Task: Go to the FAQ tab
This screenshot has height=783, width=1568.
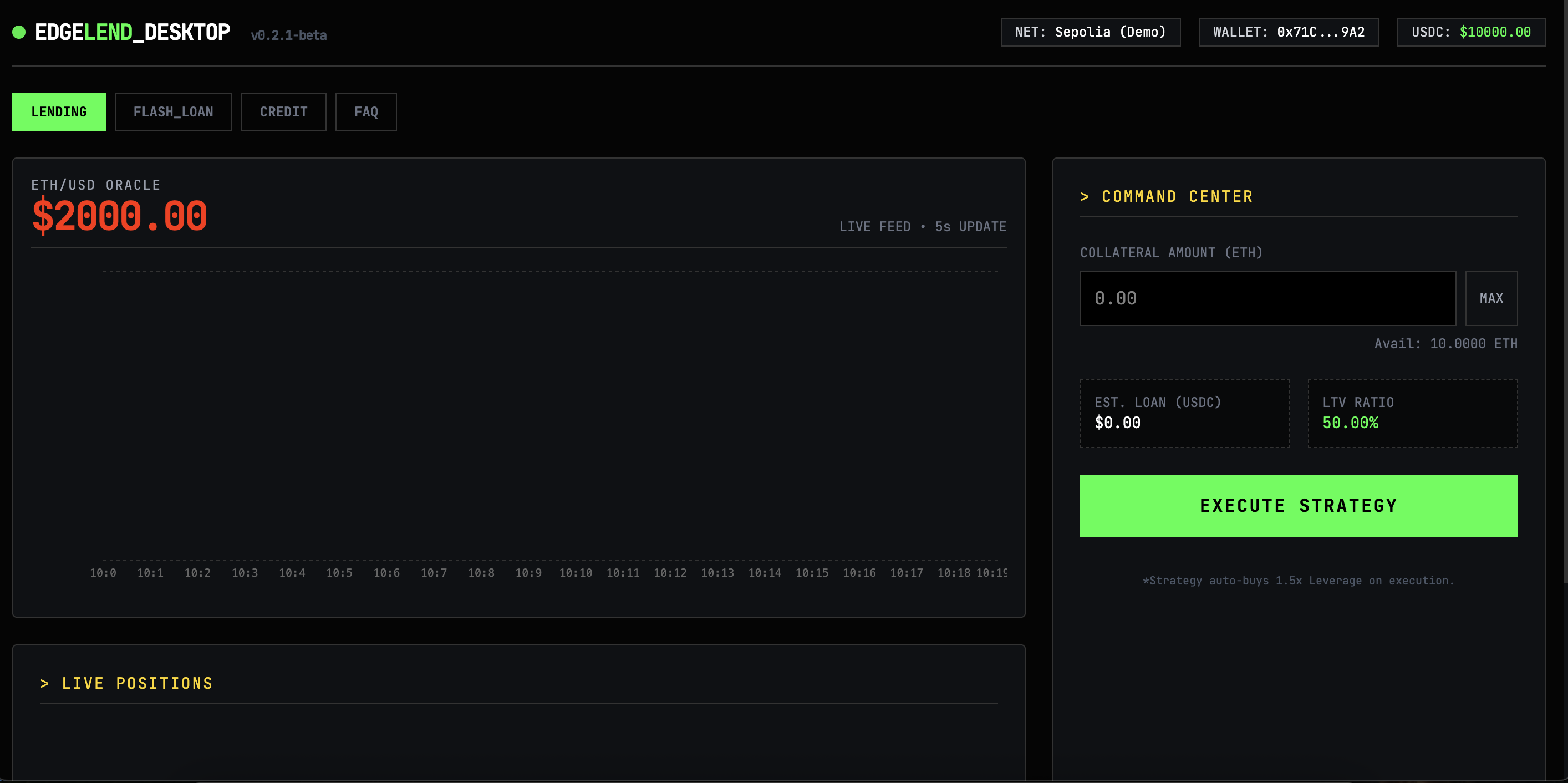Action: pyautogui.click(x=366, y=112)
